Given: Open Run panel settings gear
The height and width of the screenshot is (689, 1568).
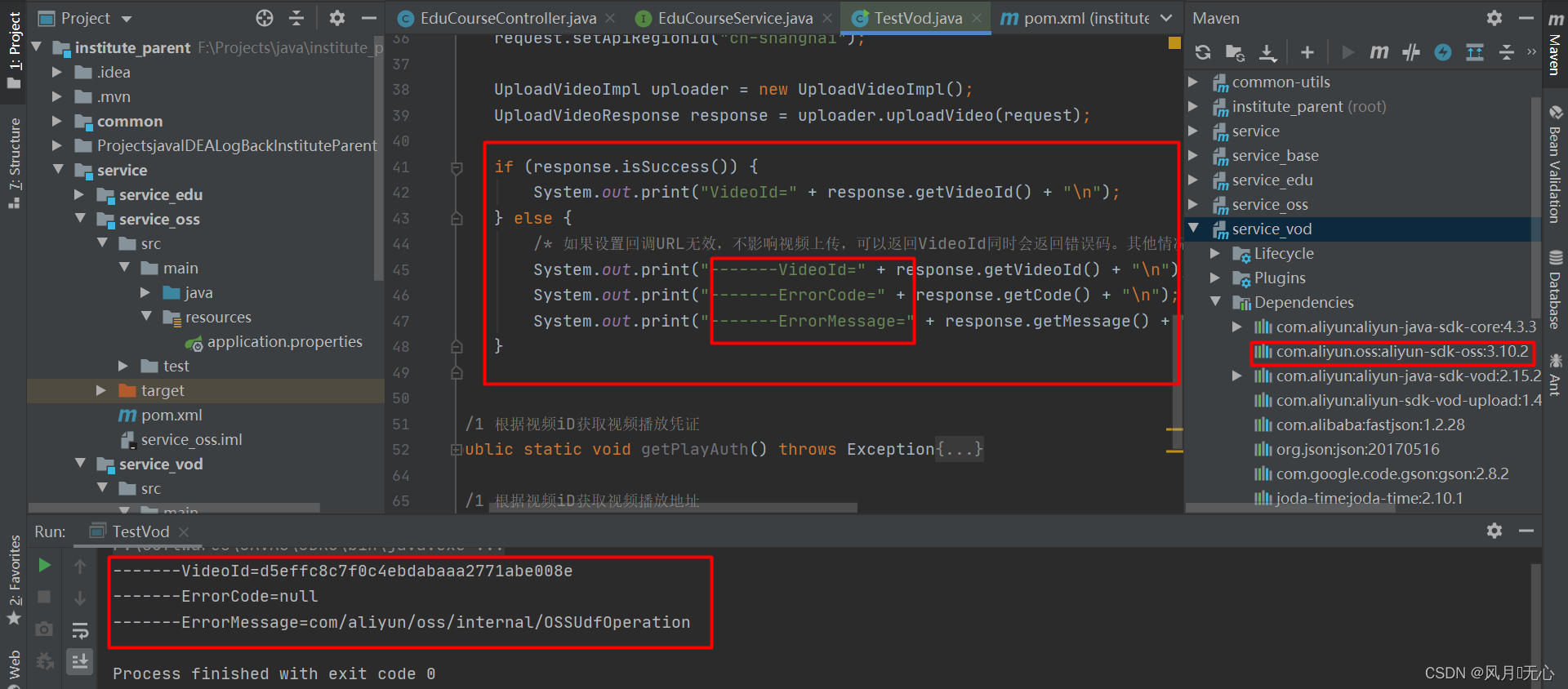Looking at the screenshot, I should coord(1494,531).
